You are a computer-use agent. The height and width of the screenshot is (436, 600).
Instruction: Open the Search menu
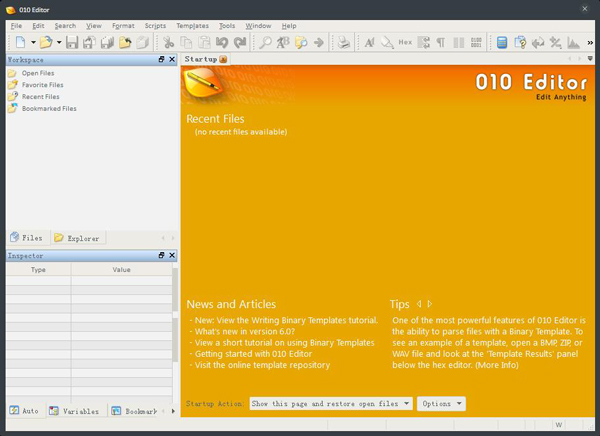[x=65, y=26]
